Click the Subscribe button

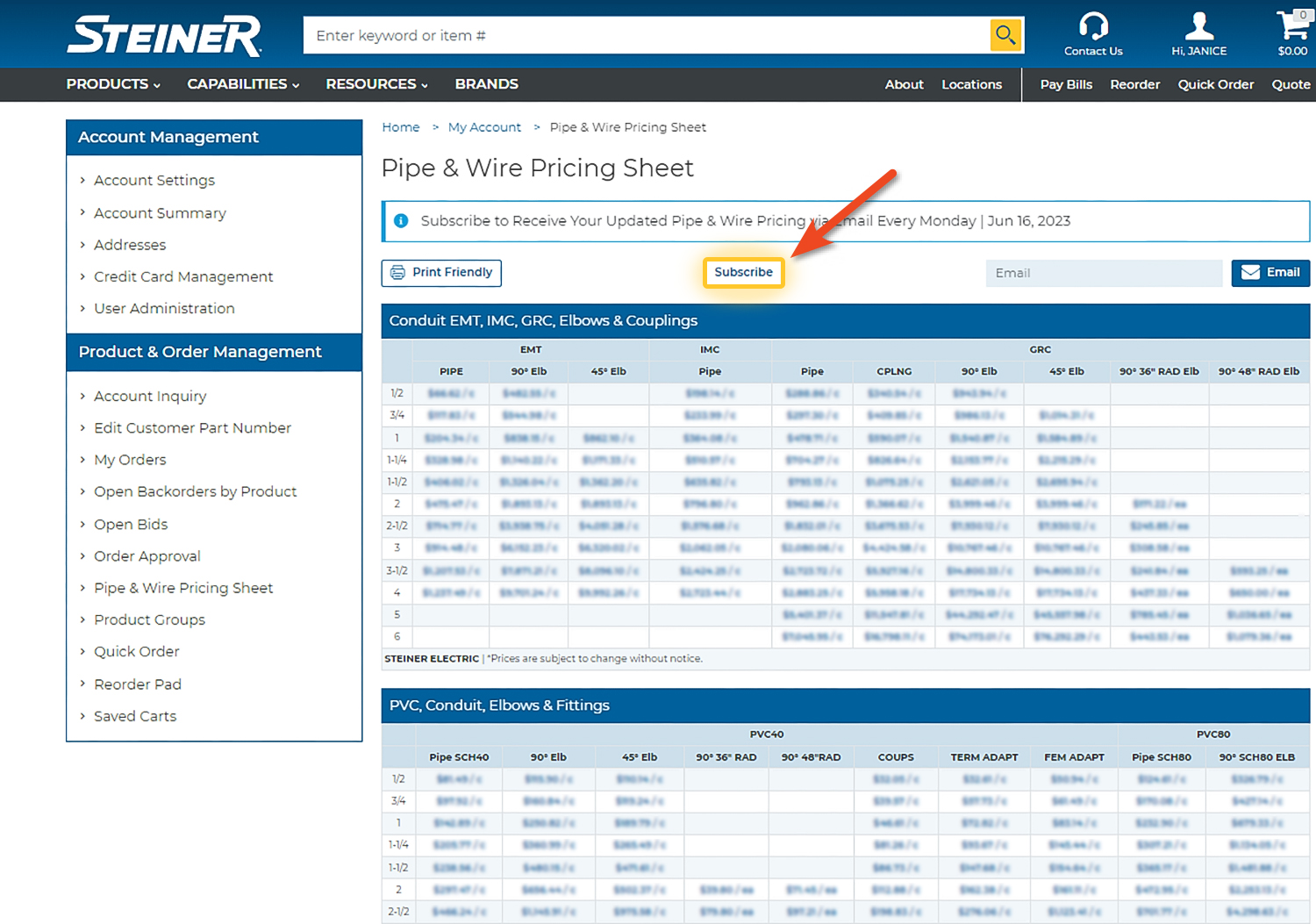pyautogui.click(x=744, y=273)
